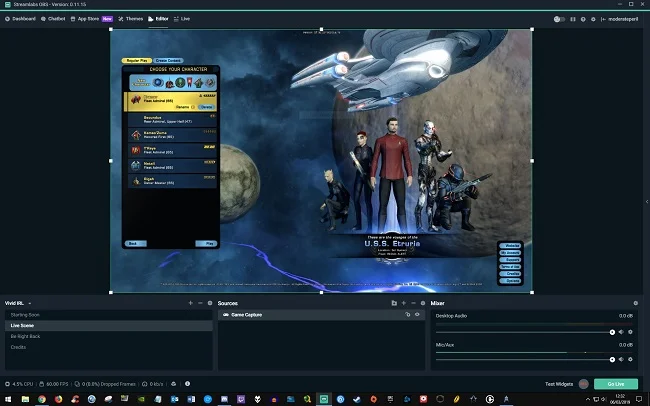
Task: Open Twitch app from the taskbar
Action: [x=241, y=399]
